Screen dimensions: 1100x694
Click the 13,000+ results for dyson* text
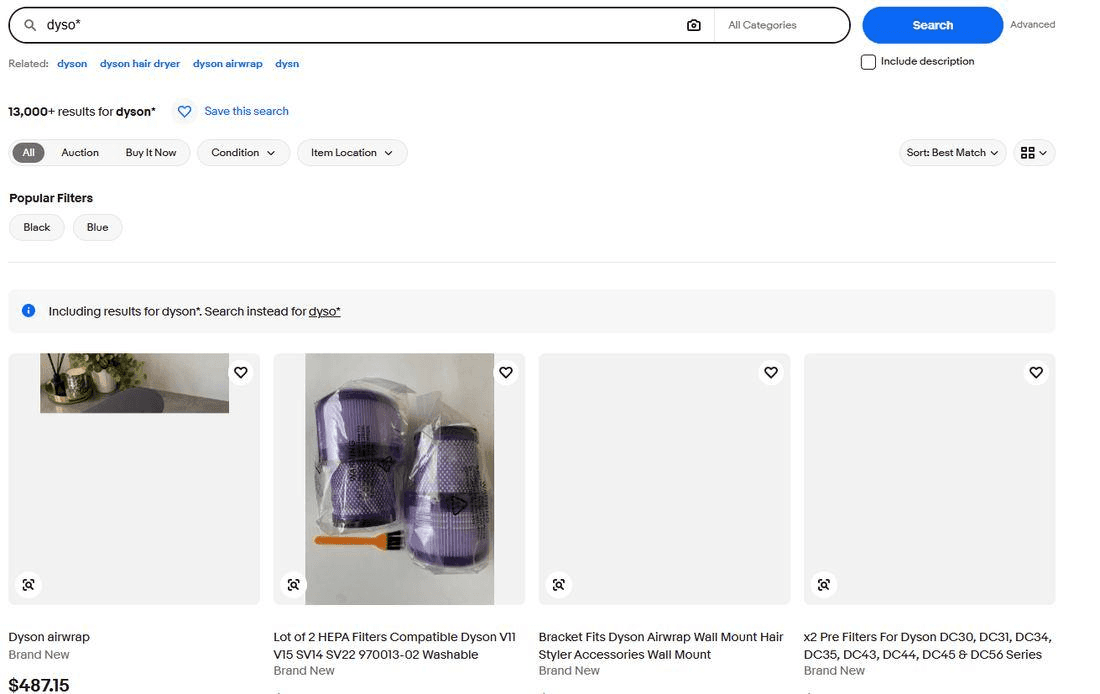pos(82,112)
